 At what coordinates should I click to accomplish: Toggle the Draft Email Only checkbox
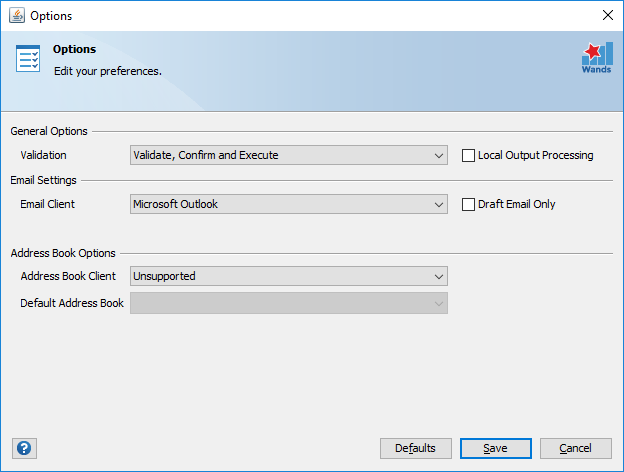468,204
